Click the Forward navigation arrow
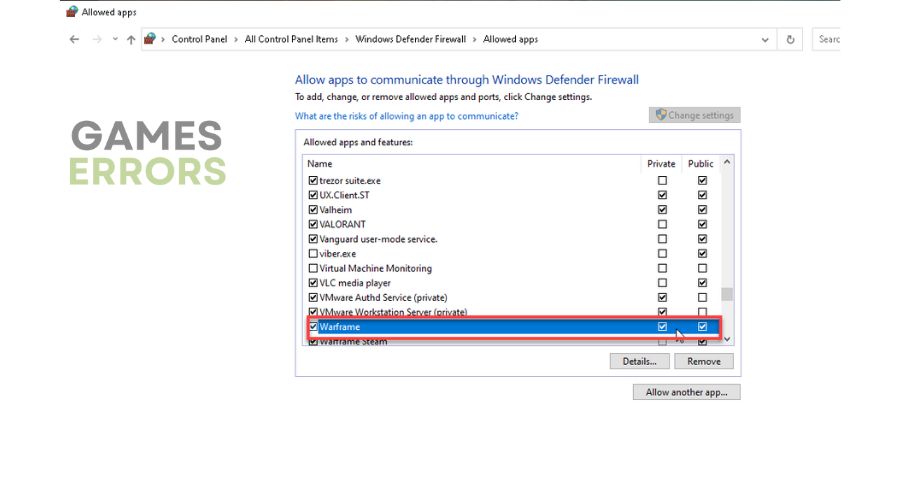 [97, 39]
